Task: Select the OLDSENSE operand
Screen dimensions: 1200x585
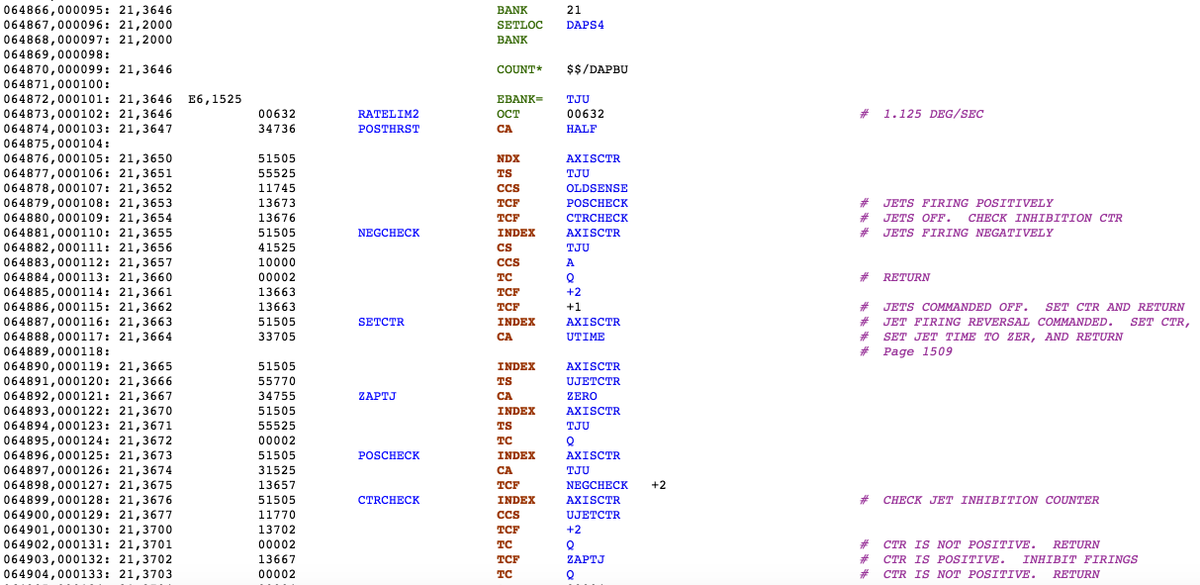Action: pos(597,188)
